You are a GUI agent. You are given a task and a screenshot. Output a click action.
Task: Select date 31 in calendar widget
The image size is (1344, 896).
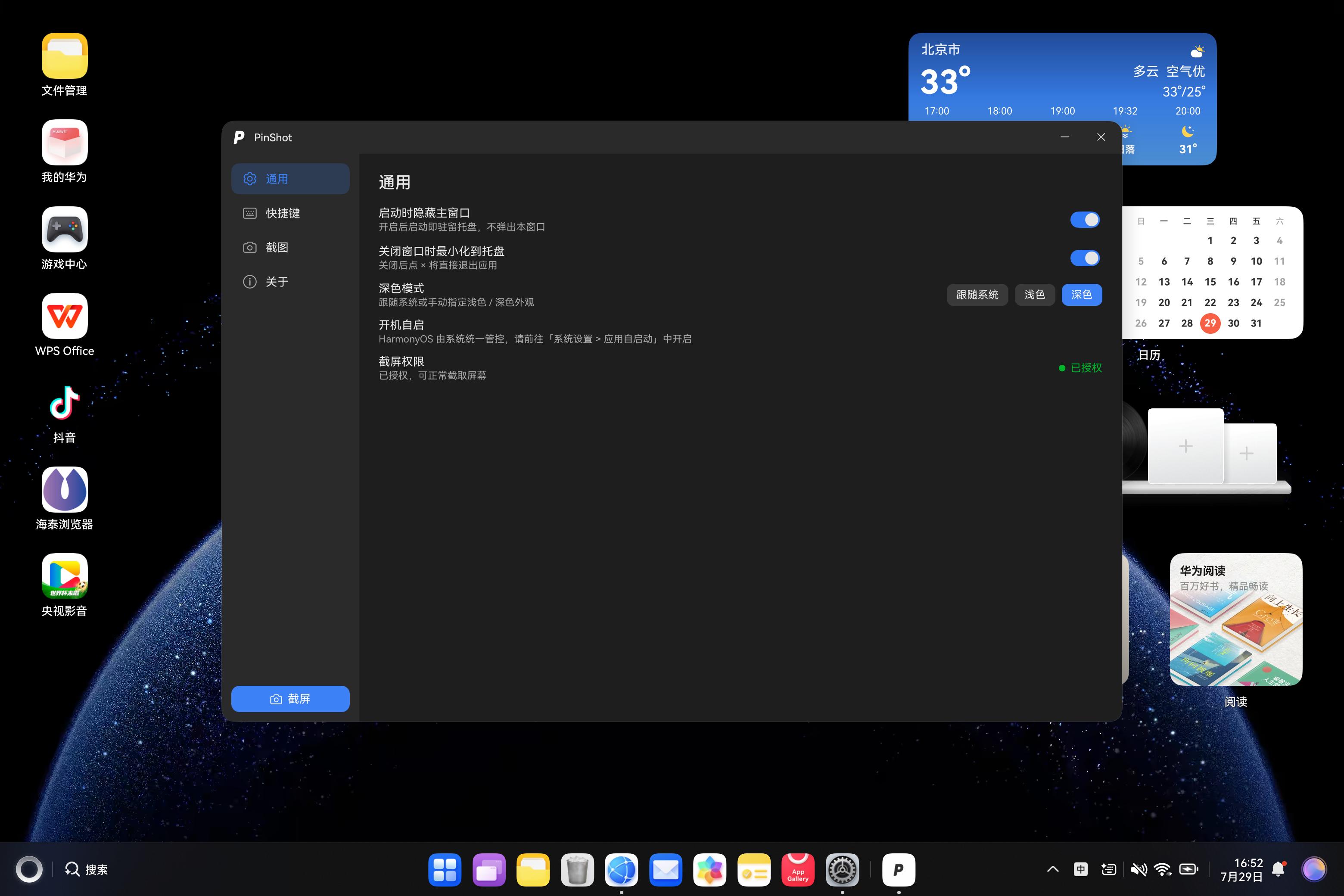point(1256,324)
